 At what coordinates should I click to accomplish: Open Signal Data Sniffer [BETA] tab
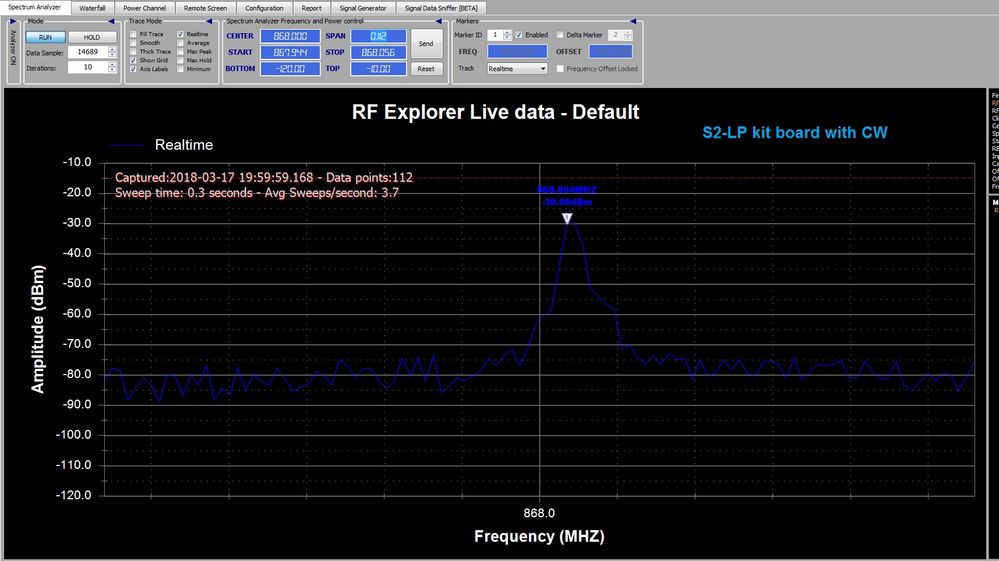[441, 8]
